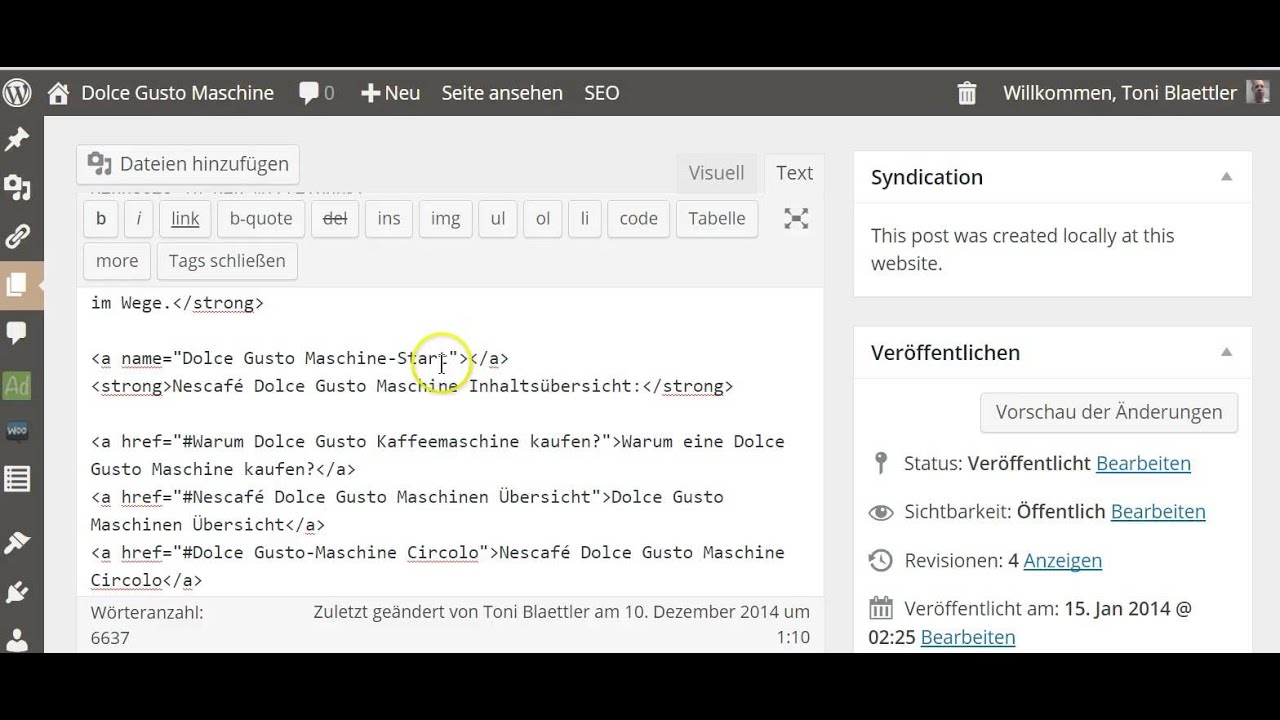Click the key icon next to Status
Image resolution: width=1280 pixels, height=720 pixels.
pos(880,463)
